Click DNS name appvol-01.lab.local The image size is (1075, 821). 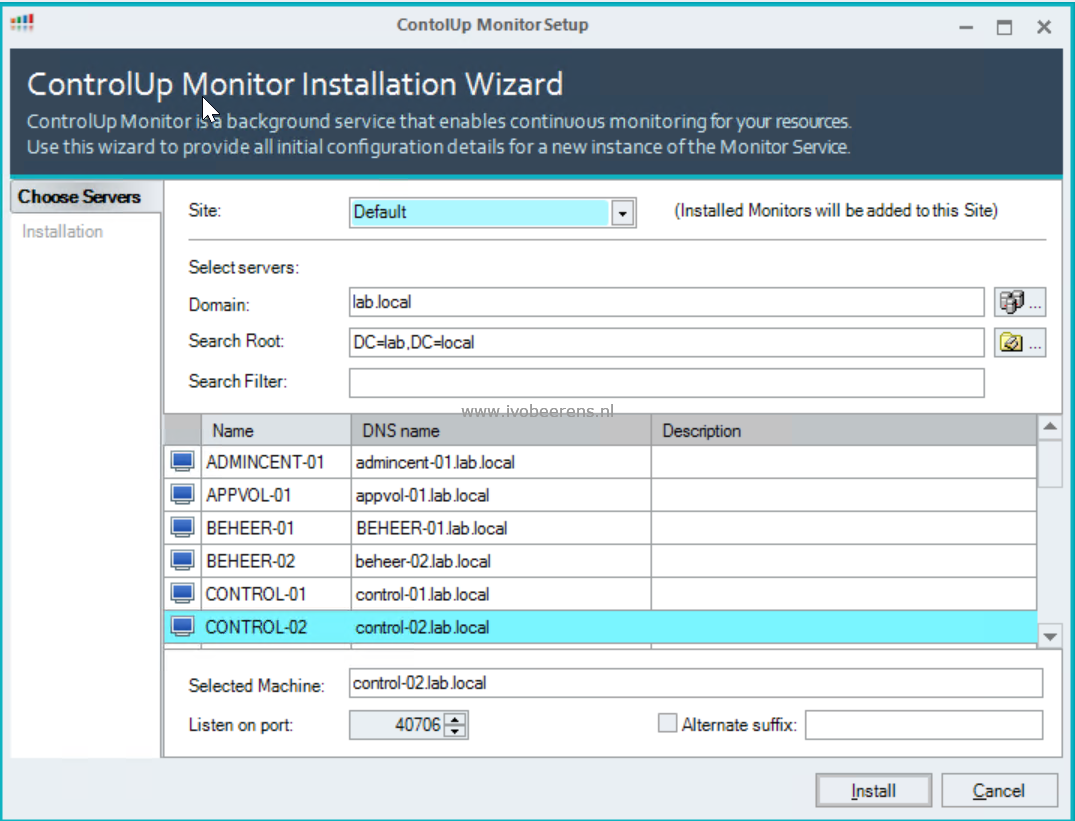(422, 495)
